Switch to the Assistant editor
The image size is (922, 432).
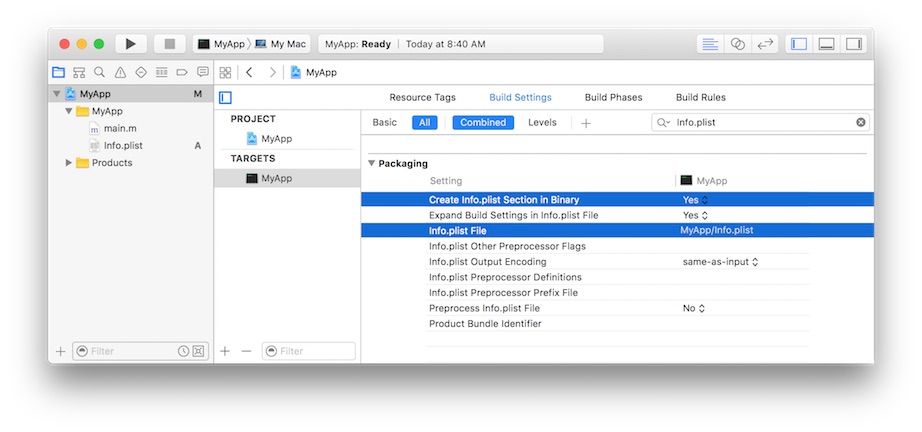point(737,44)
